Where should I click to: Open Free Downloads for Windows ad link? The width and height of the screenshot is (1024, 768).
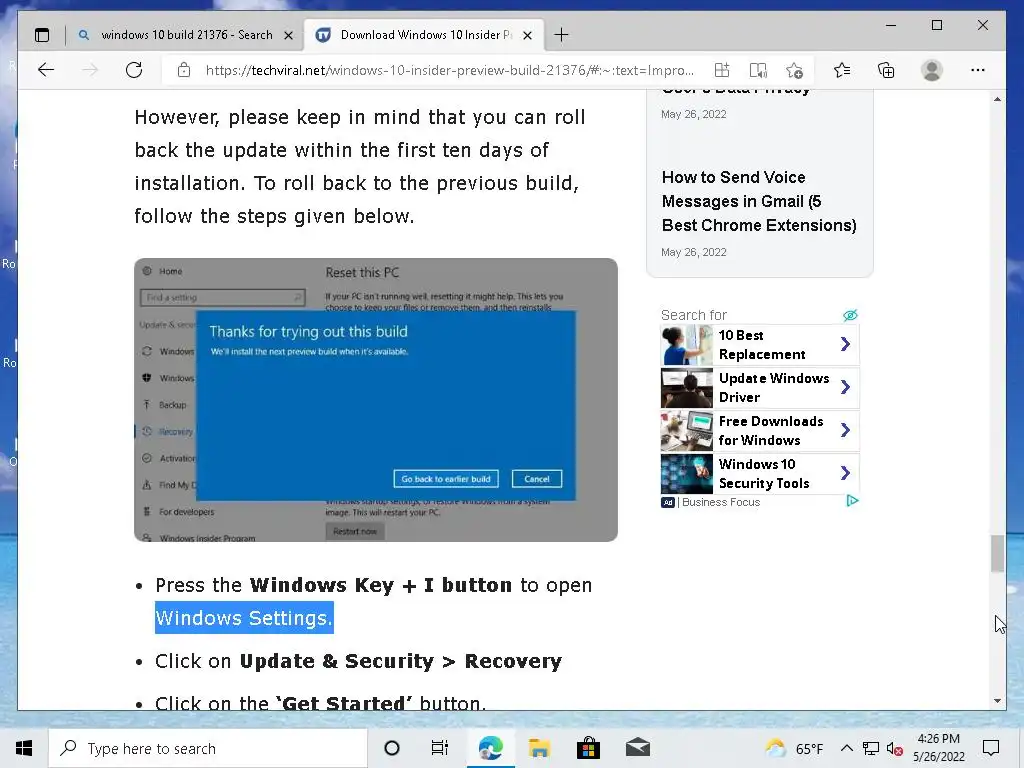[x=771, y=431]
